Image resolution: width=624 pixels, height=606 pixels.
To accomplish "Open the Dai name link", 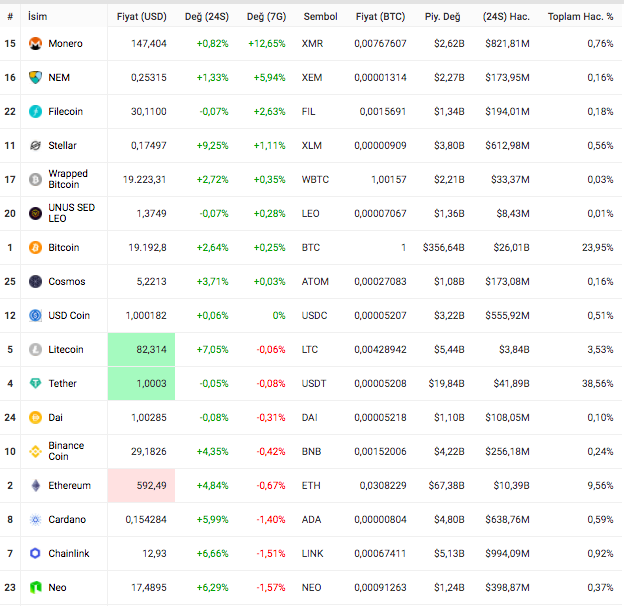I will click(55, 417).
